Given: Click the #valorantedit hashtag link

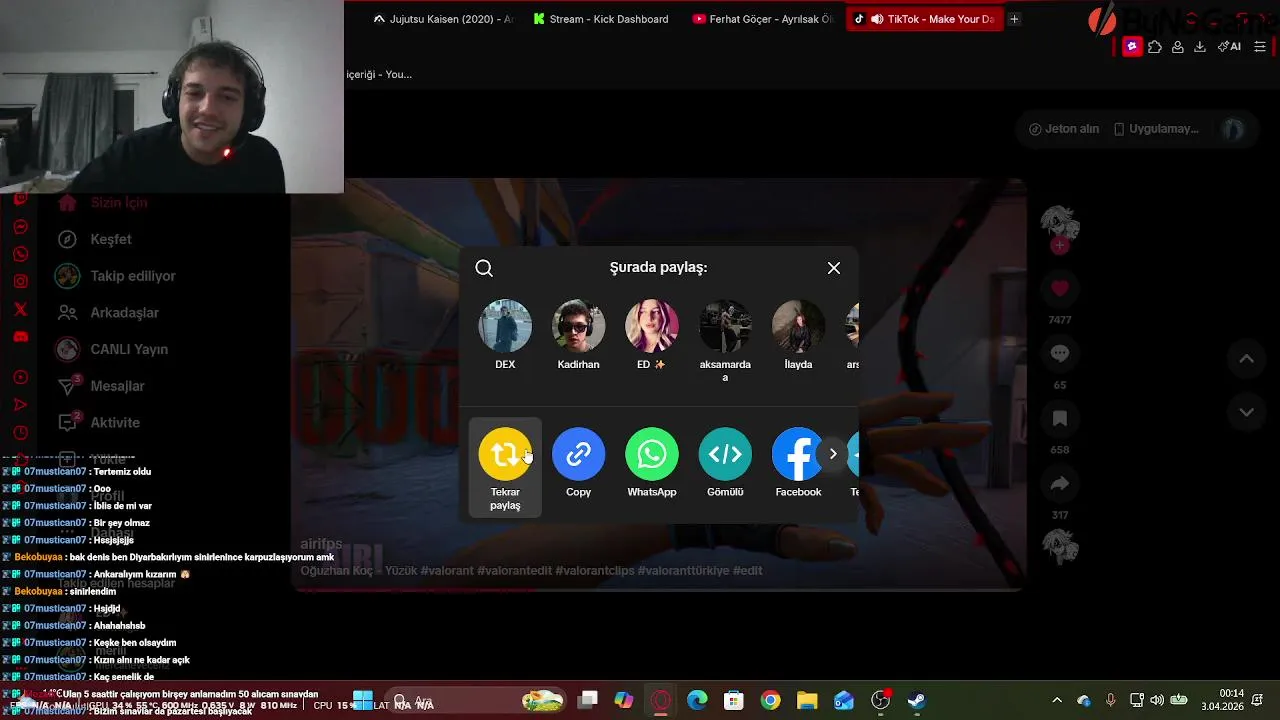Looking at the screenshot, I should click(x=515, y=570).
